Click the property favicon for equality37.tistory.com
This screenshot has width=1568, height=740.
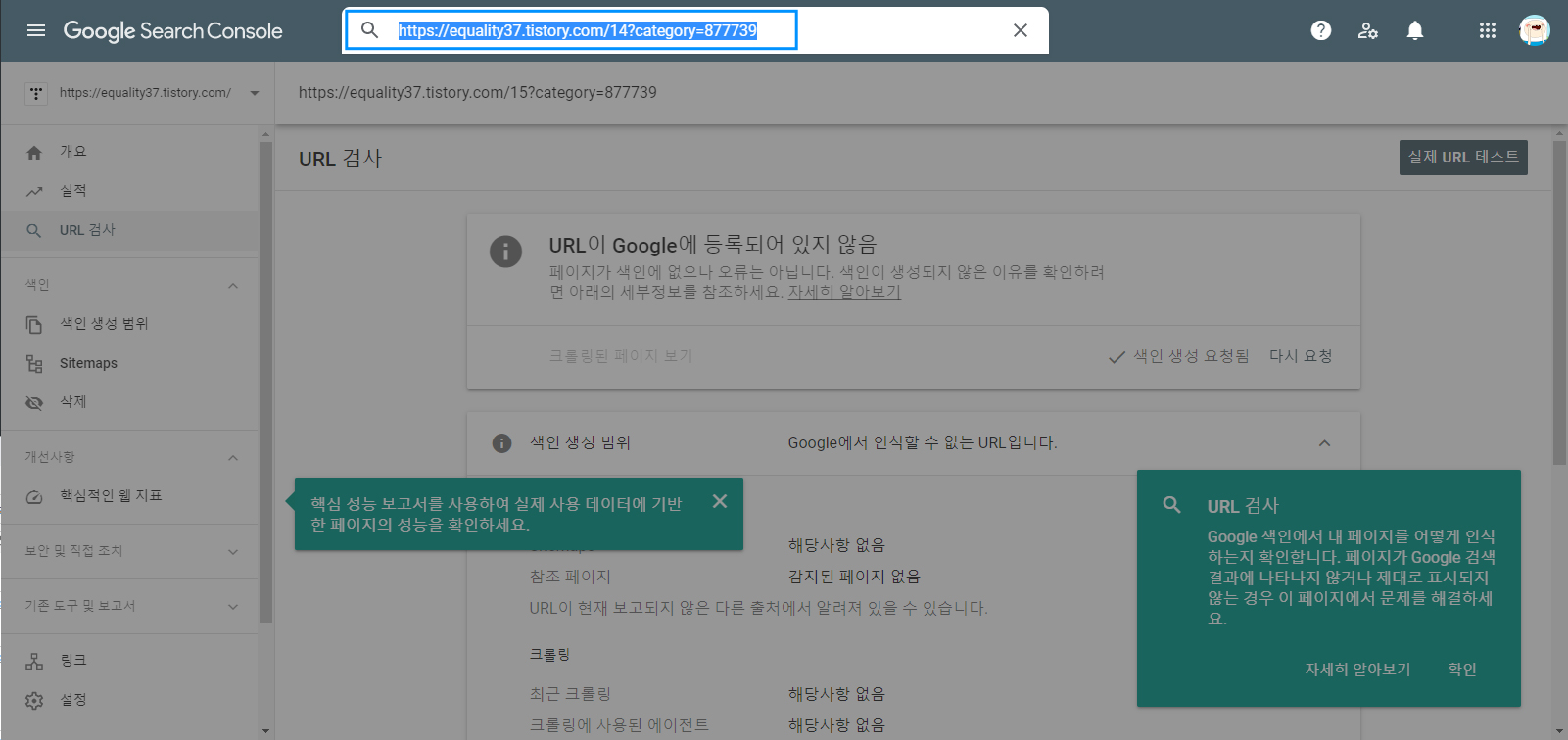tap(36, 93)
